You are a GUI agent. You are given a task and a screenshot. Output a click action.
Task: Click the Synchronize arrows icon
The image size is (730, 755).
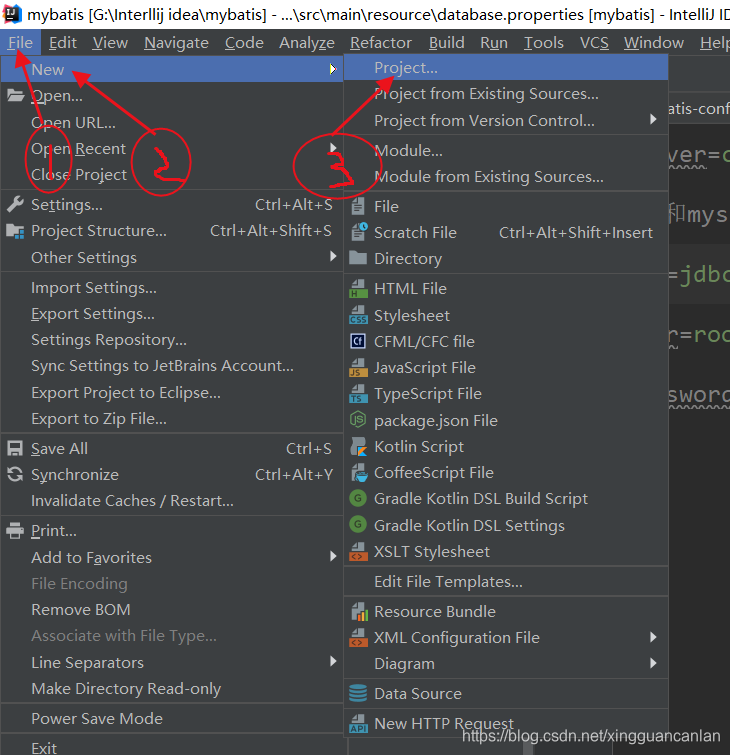tap(15, 475)
